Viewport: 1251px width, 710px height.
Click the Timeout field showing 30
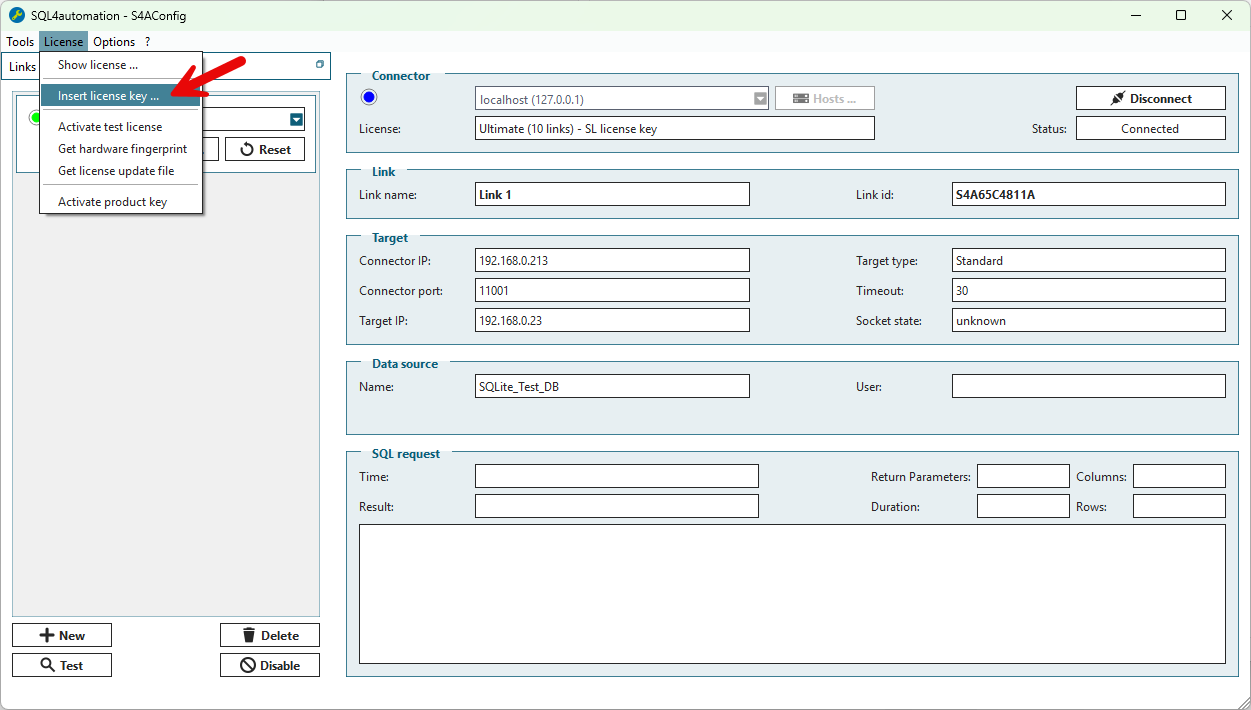coord(1089,290)
